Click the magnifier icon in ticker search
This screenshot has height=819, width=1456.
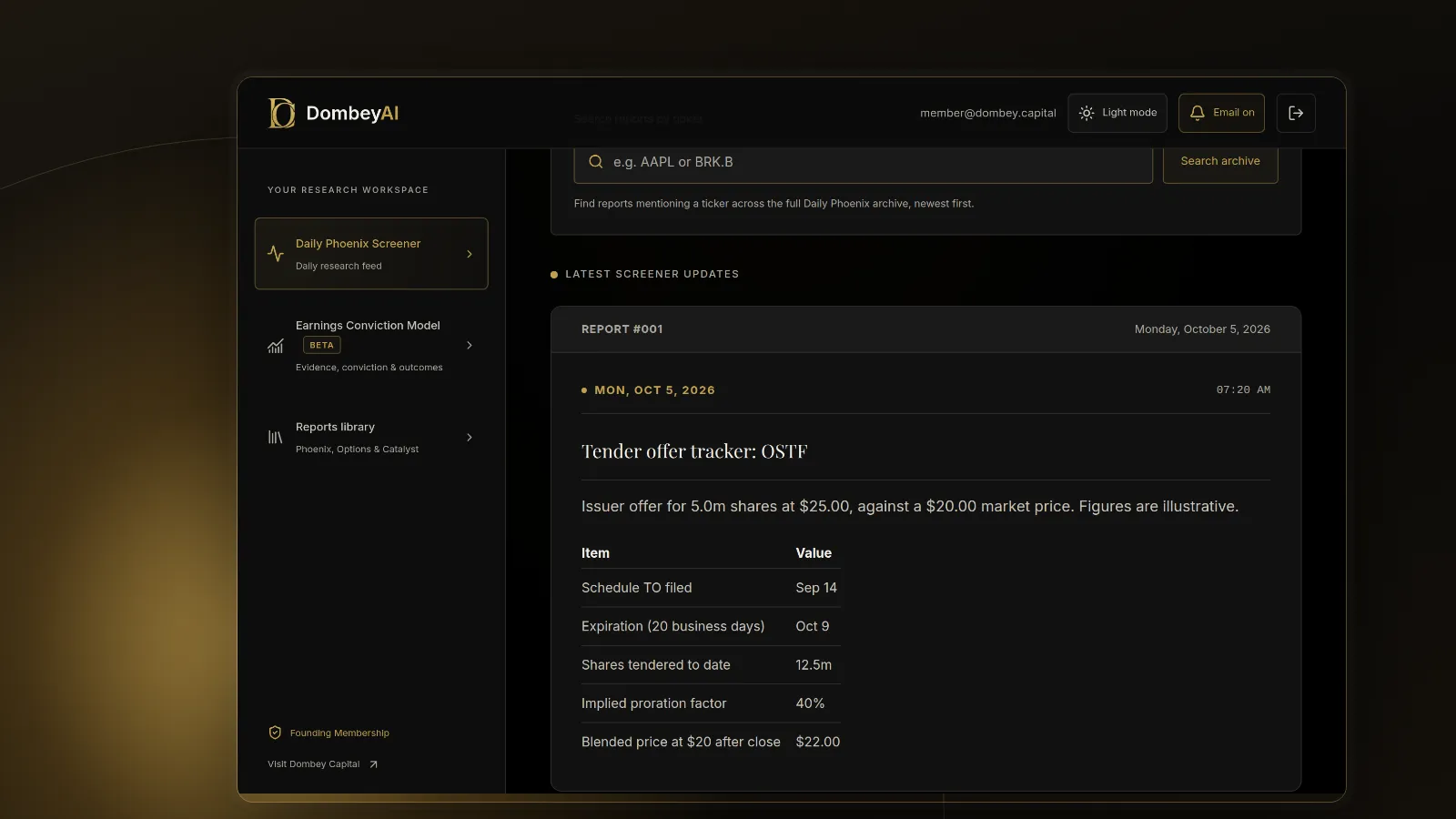point(596,162)
